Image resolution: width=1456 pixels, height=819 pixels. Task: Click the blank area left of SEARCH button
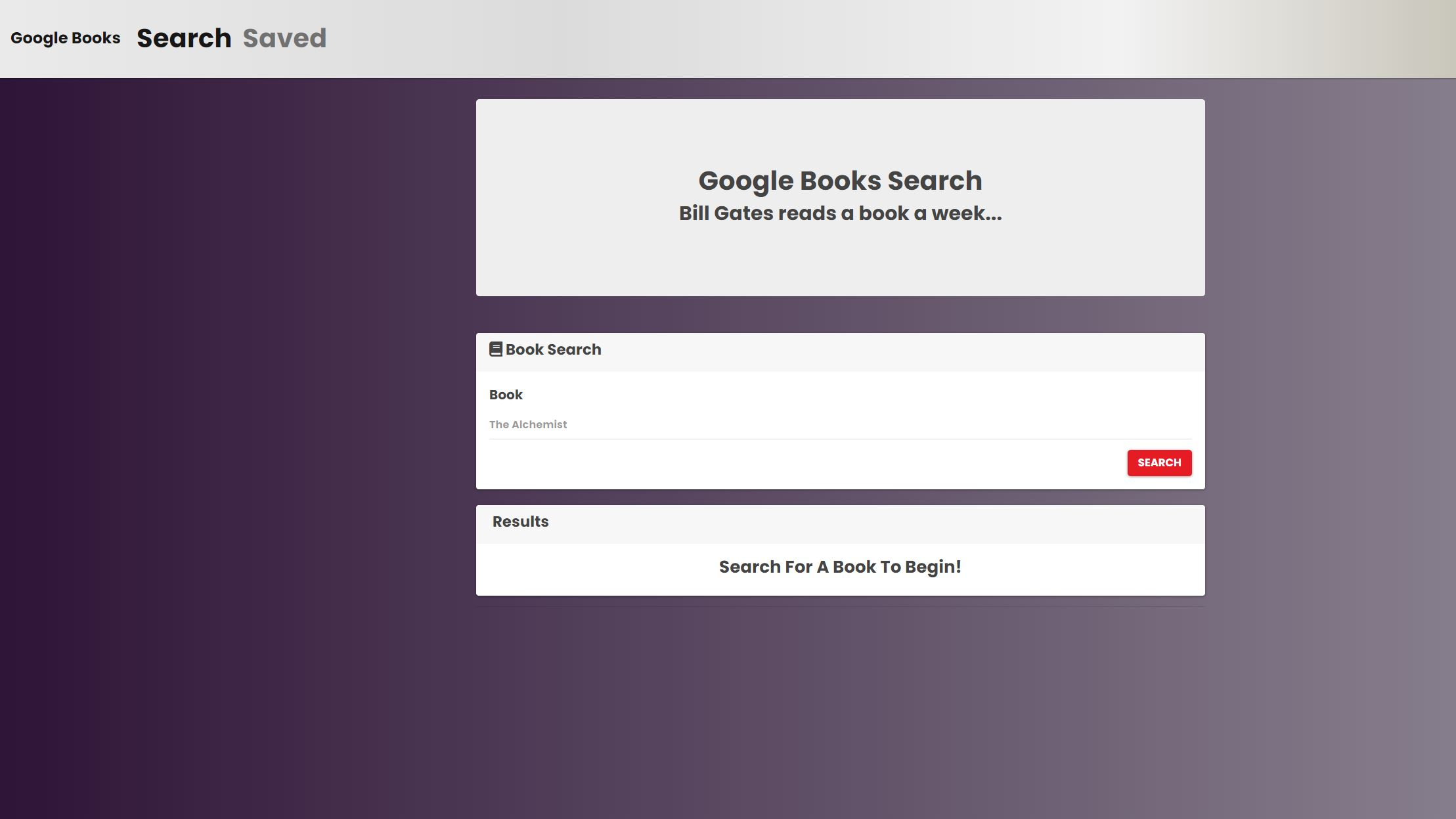pos(788,463)
